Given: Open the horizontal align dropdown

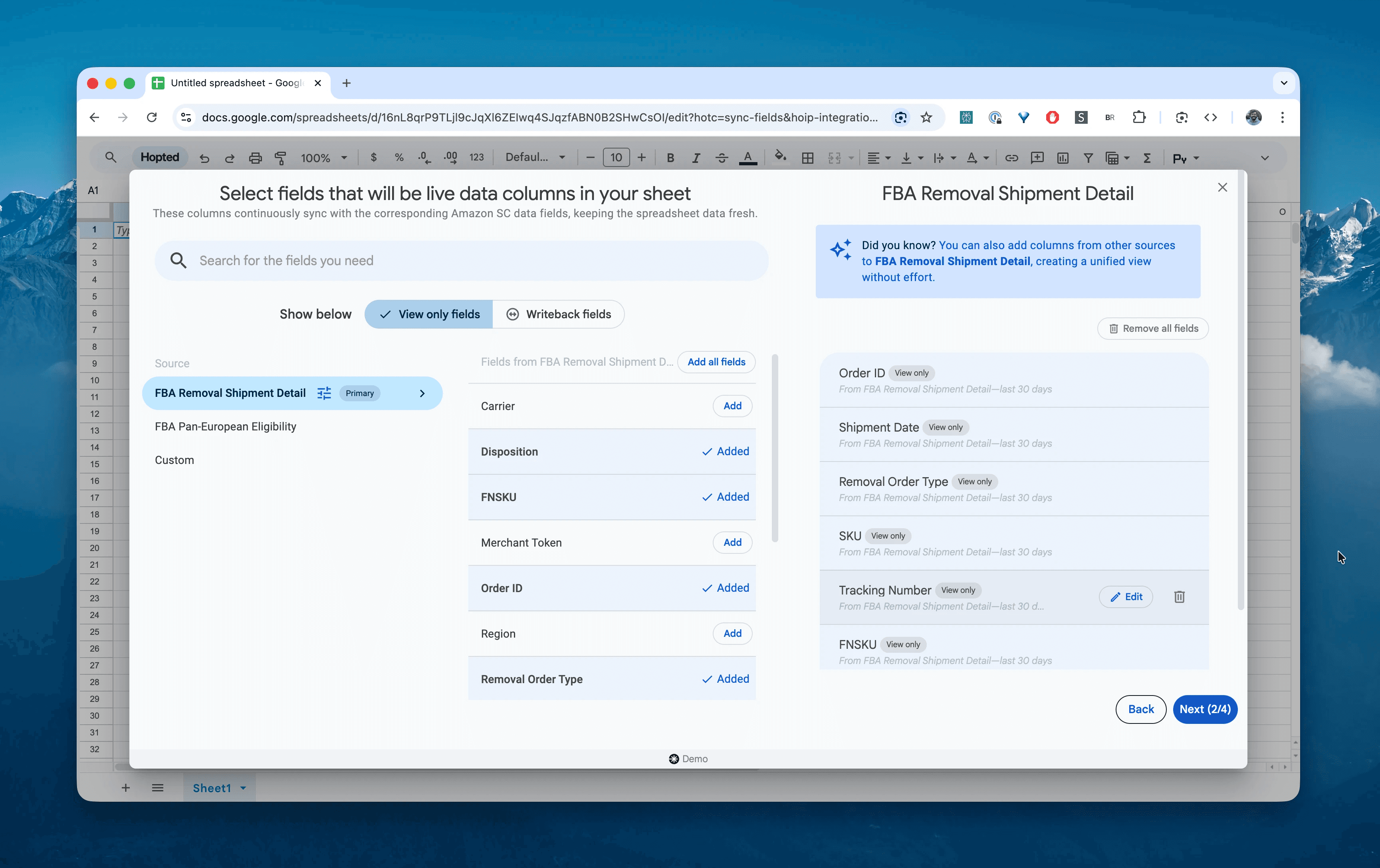Looking at the screenshot, I should 878,158.
